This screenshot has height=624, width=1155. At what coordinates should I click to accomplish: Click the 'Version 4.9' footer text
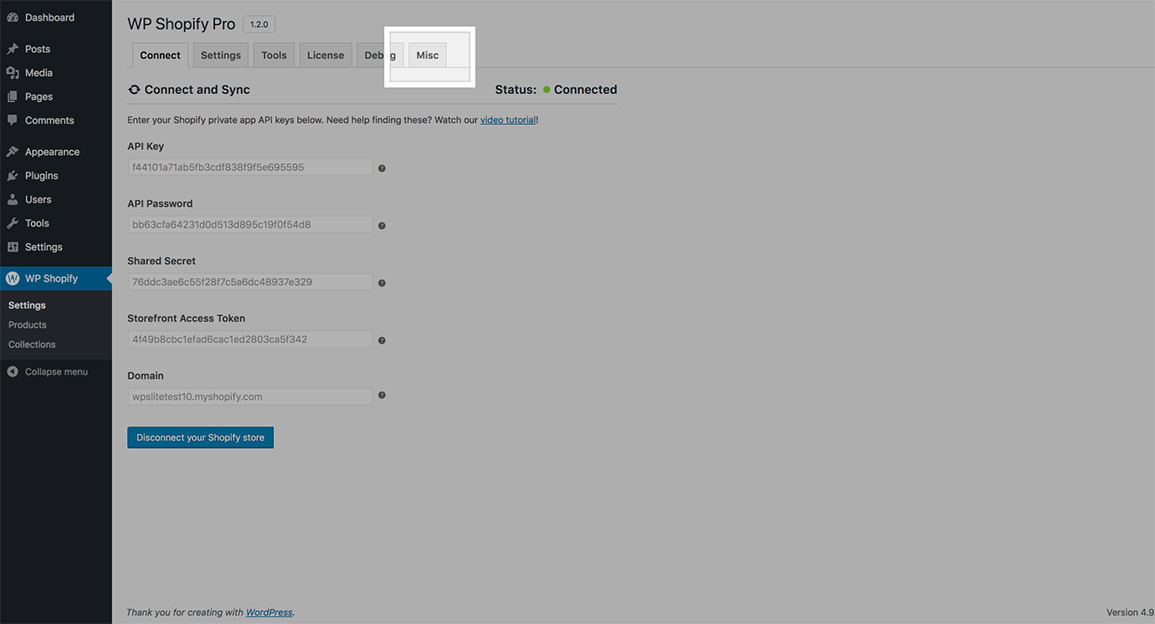(1130, 612)
